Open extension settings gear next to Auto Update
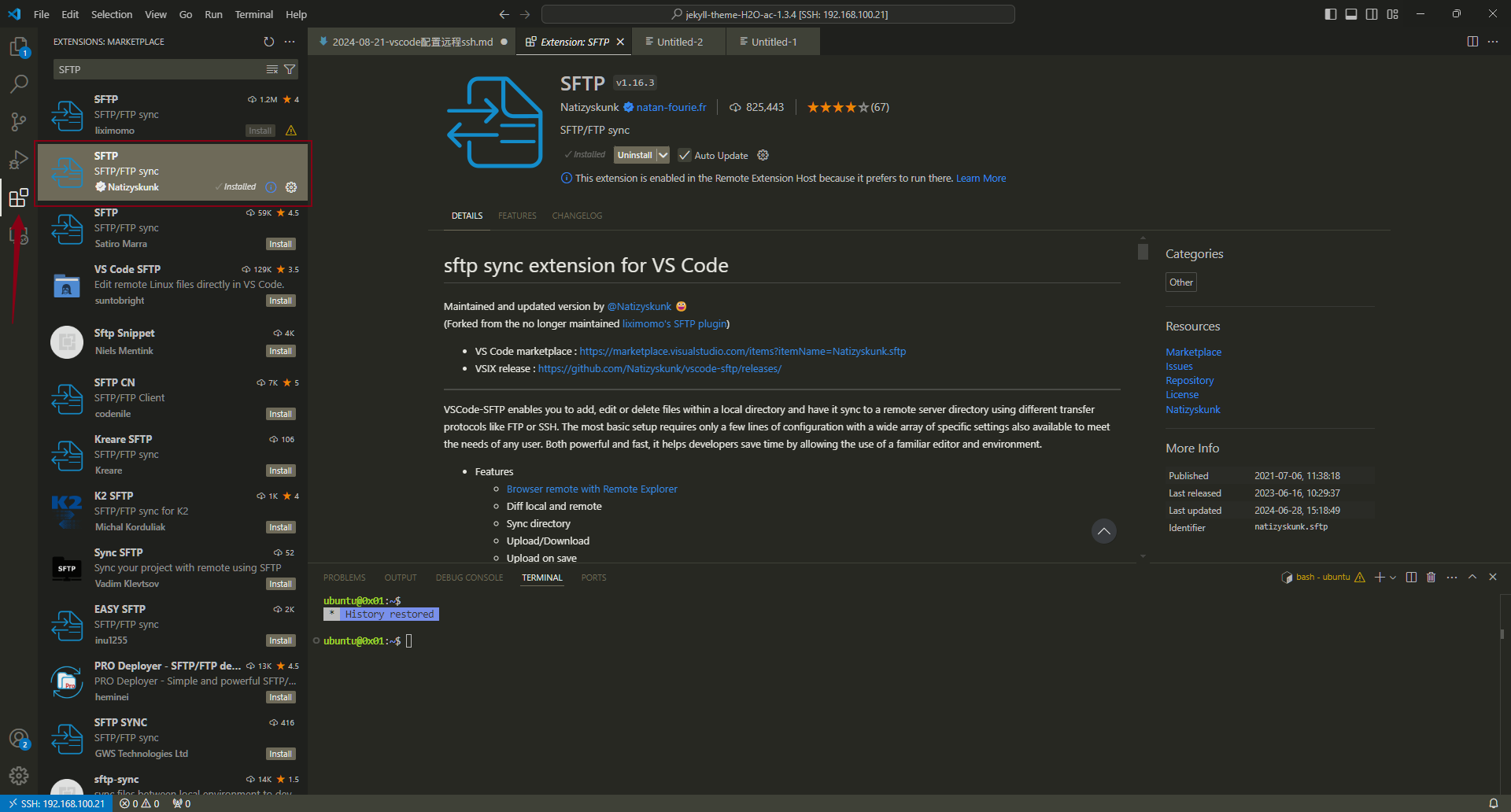This screenshot has height=812, width=1511. coord(763,155)
